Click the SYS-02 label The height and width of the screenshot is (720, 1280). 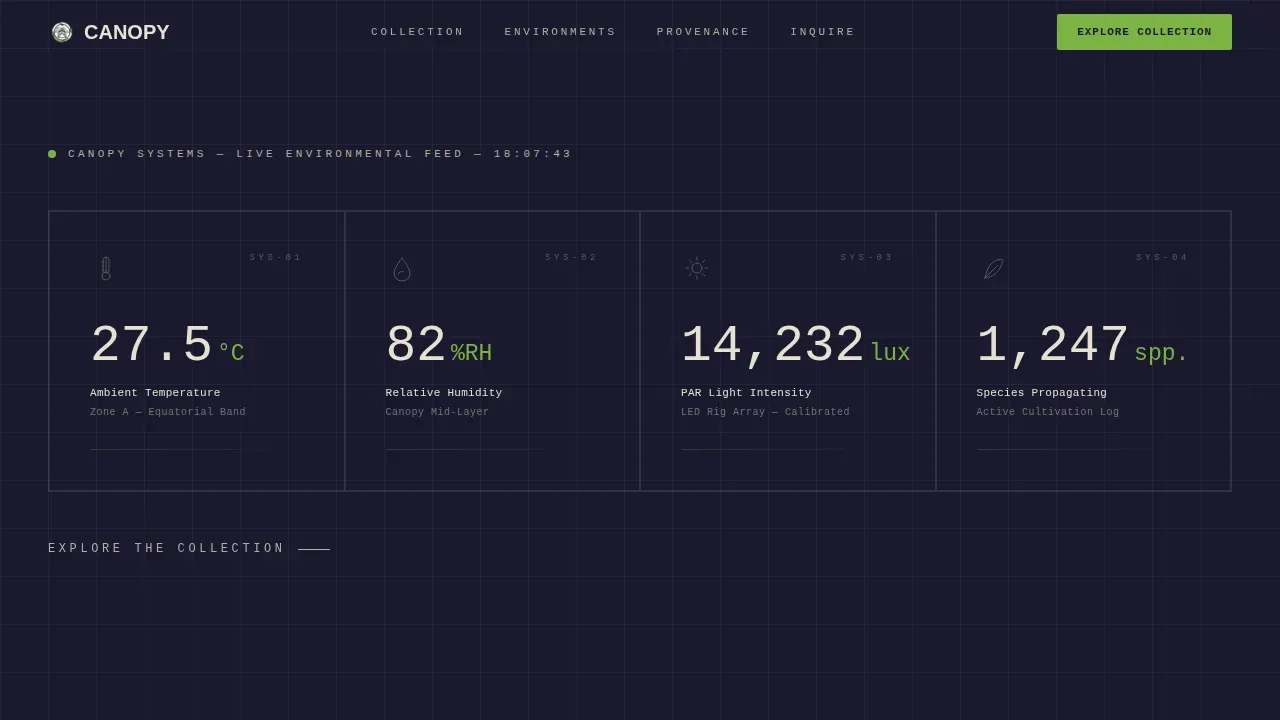571,257
